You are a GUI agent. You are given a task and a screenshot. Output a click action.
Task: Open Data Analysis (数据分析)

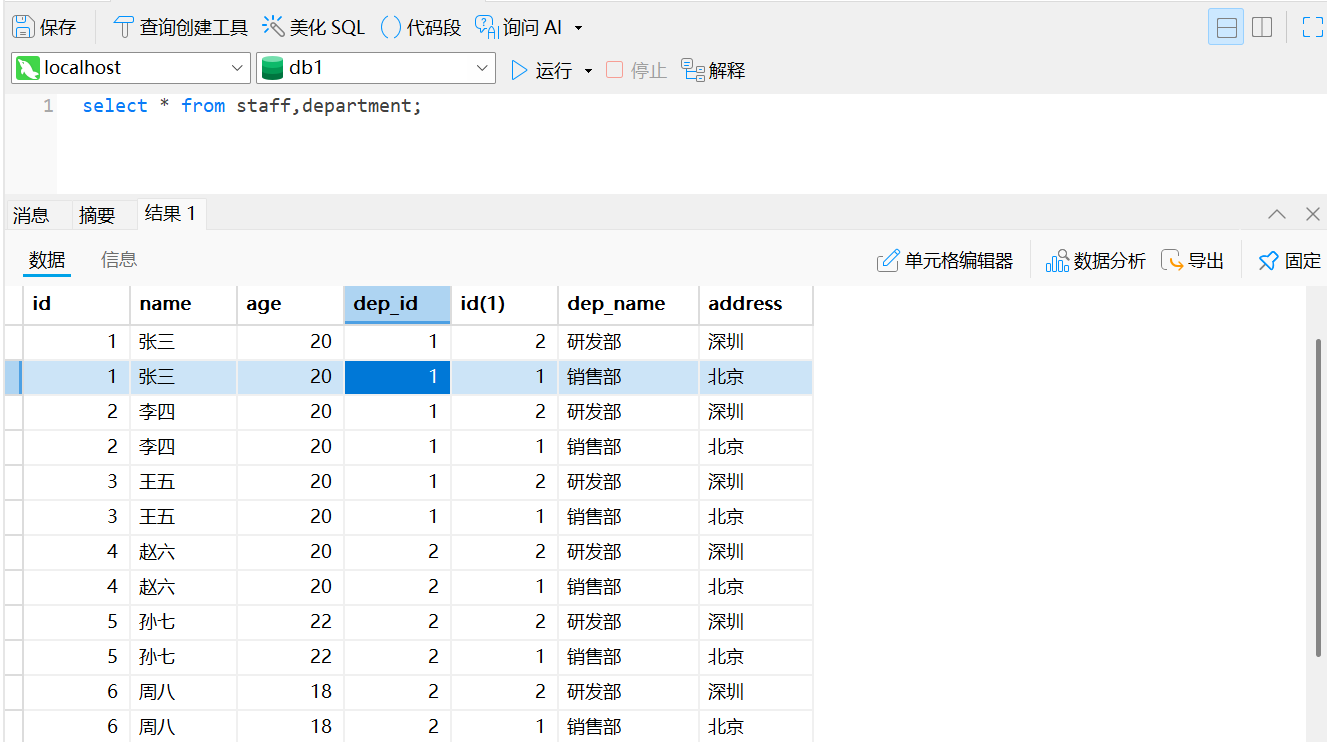pos(1096,261)
